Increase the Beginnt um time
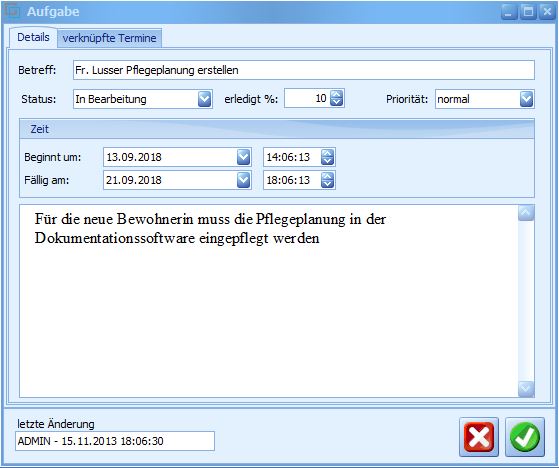Screen dimensions: 559x468 coord(328,153)
